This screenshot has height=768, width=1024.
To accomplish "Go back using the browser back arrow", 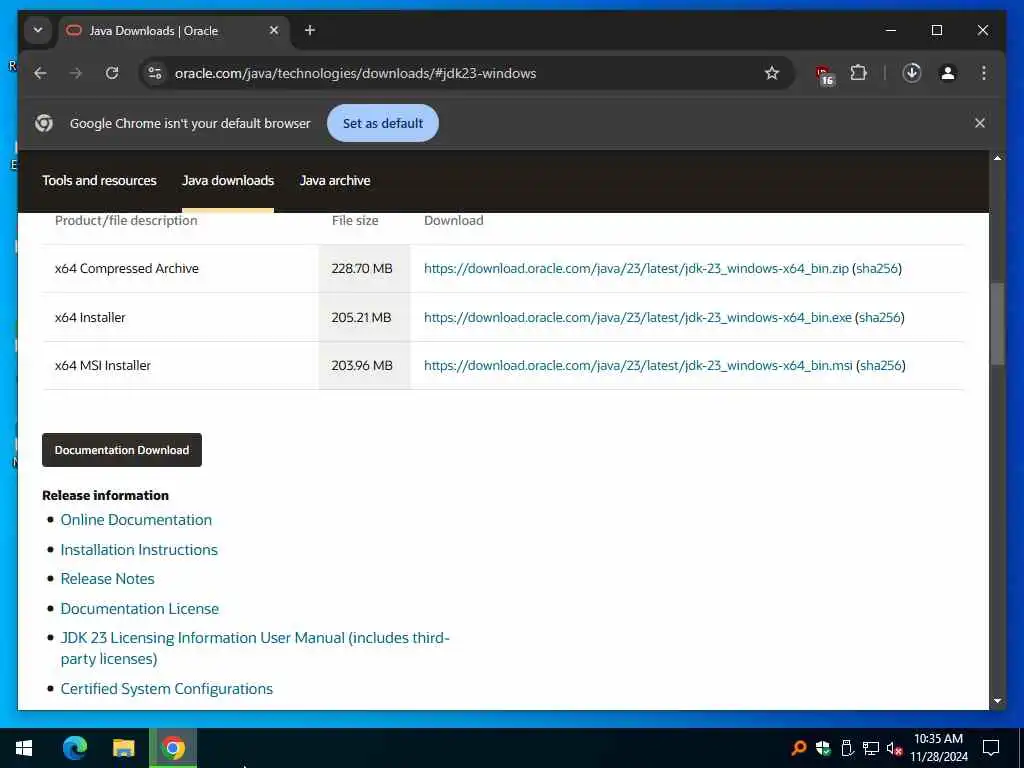I will click(40, 73).
